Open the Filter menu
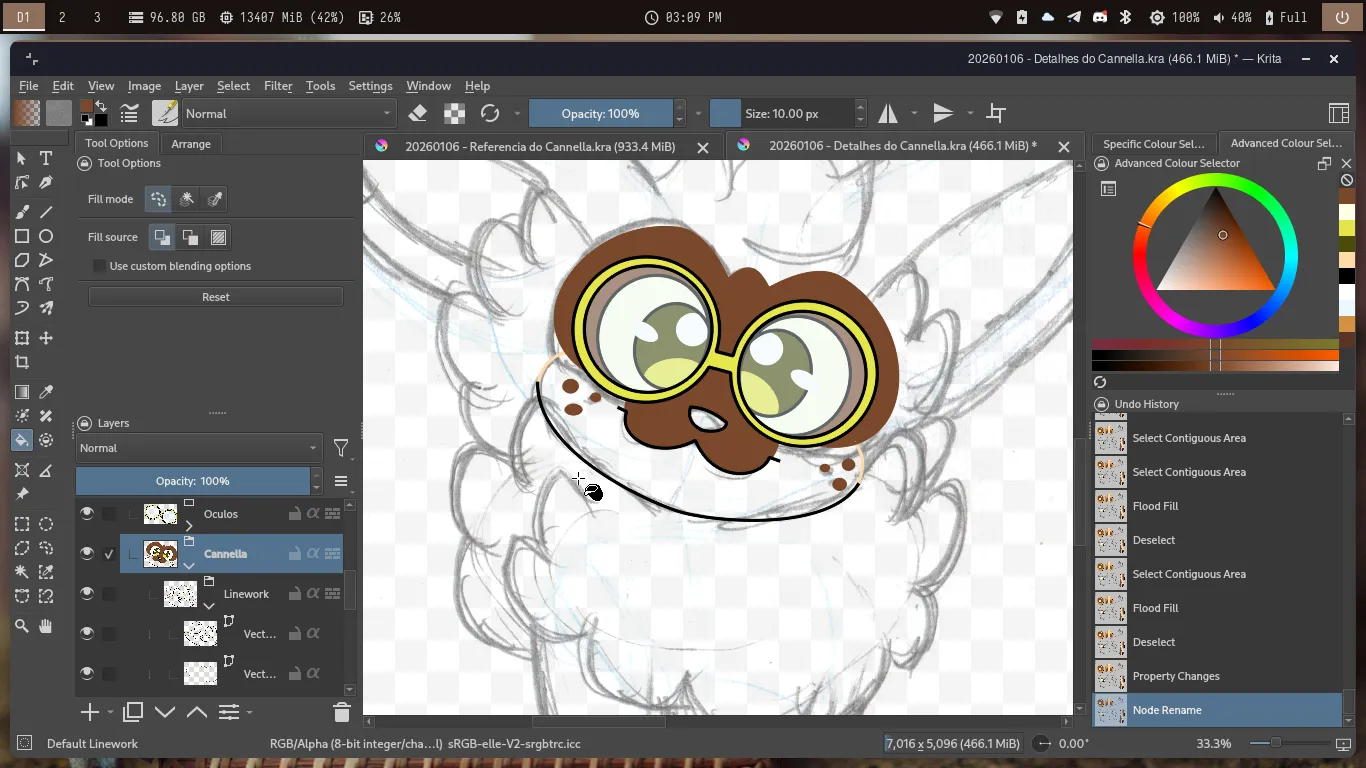1366x768 pixels. point(278,86)
